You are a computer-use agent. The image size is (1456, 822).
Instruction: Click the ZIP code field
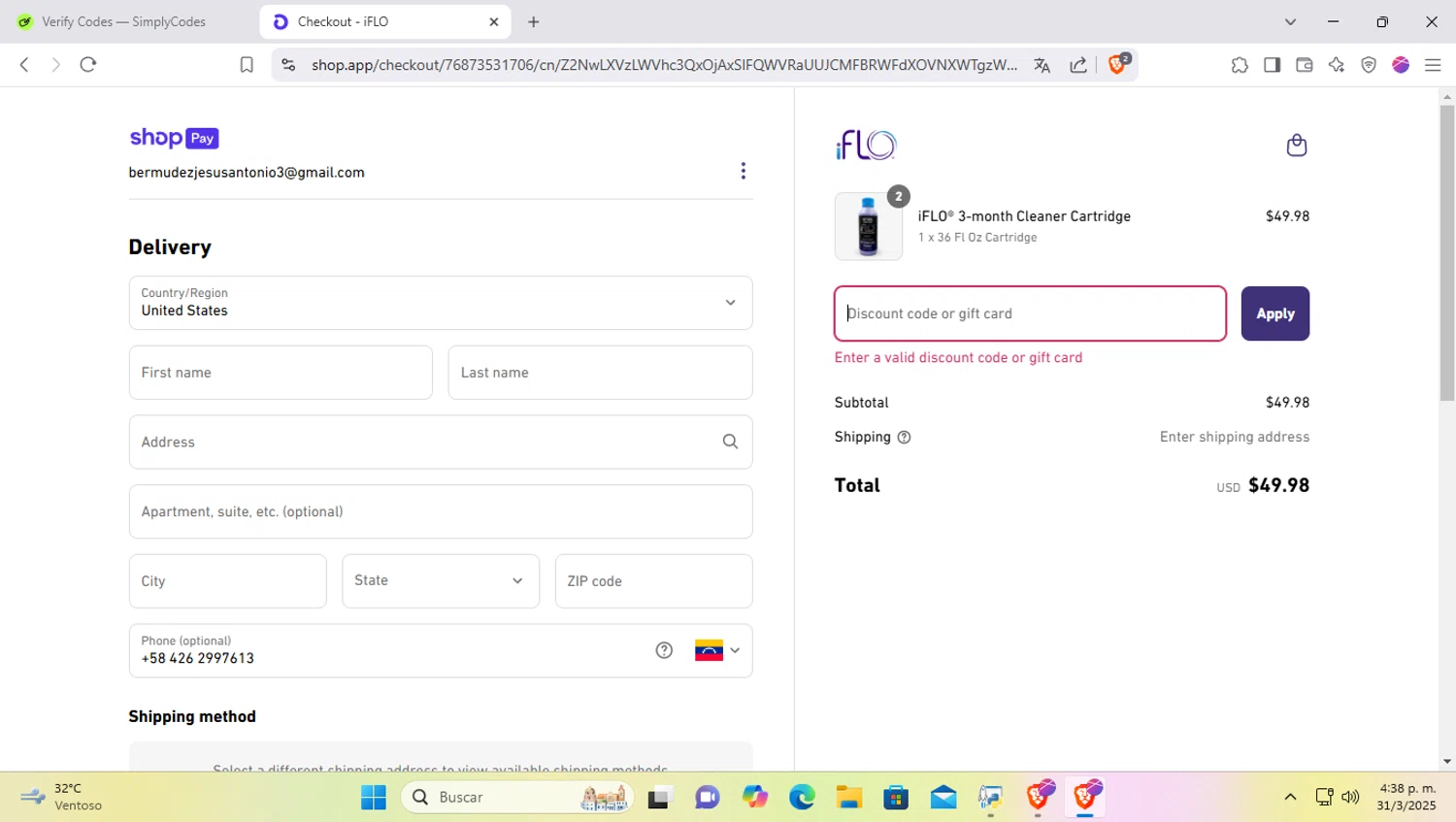653,581
